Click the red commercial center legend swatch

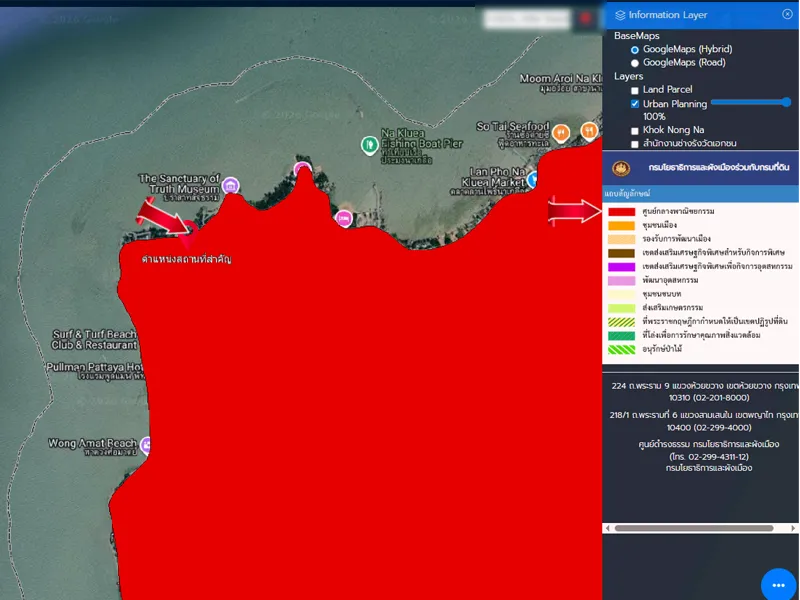point(620,212)
